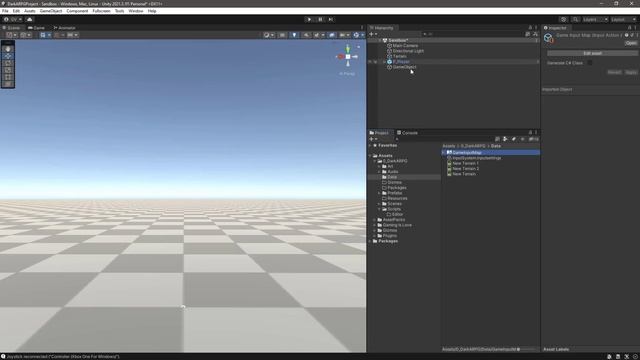Expand the GameInputMap asset
This screenshot has width=640, height=360.
pyautogui.click(x=444, y=152)
